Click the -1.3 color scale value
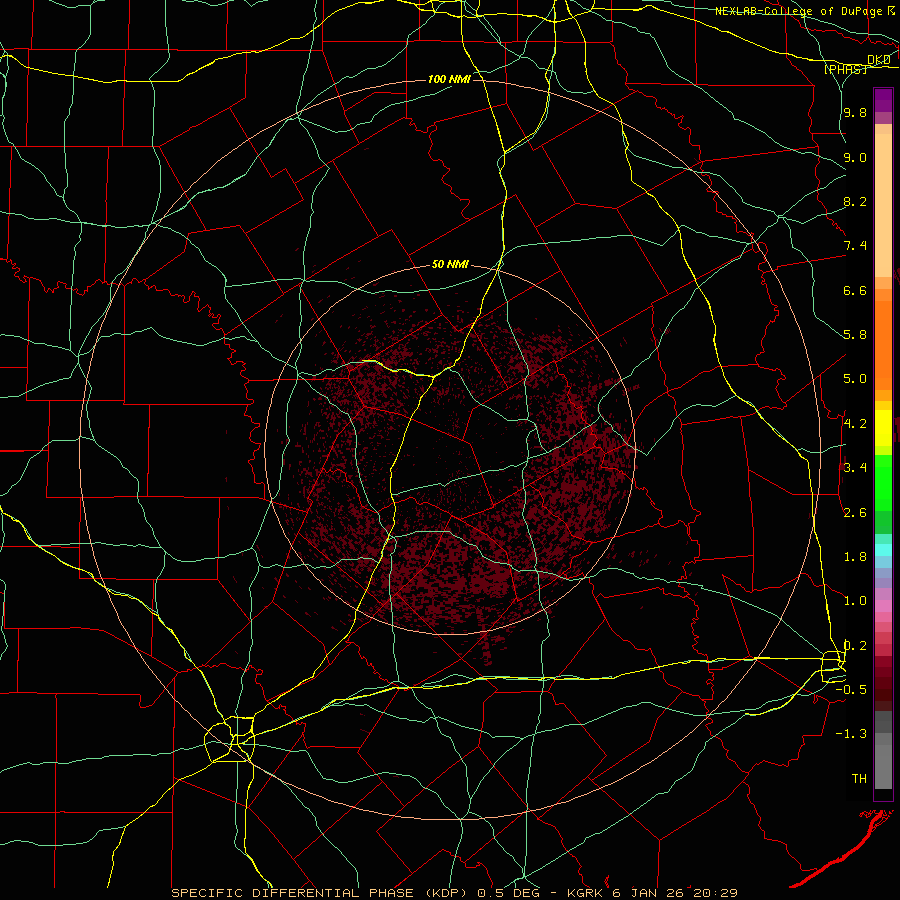900x900 pixels. point(851,734)
